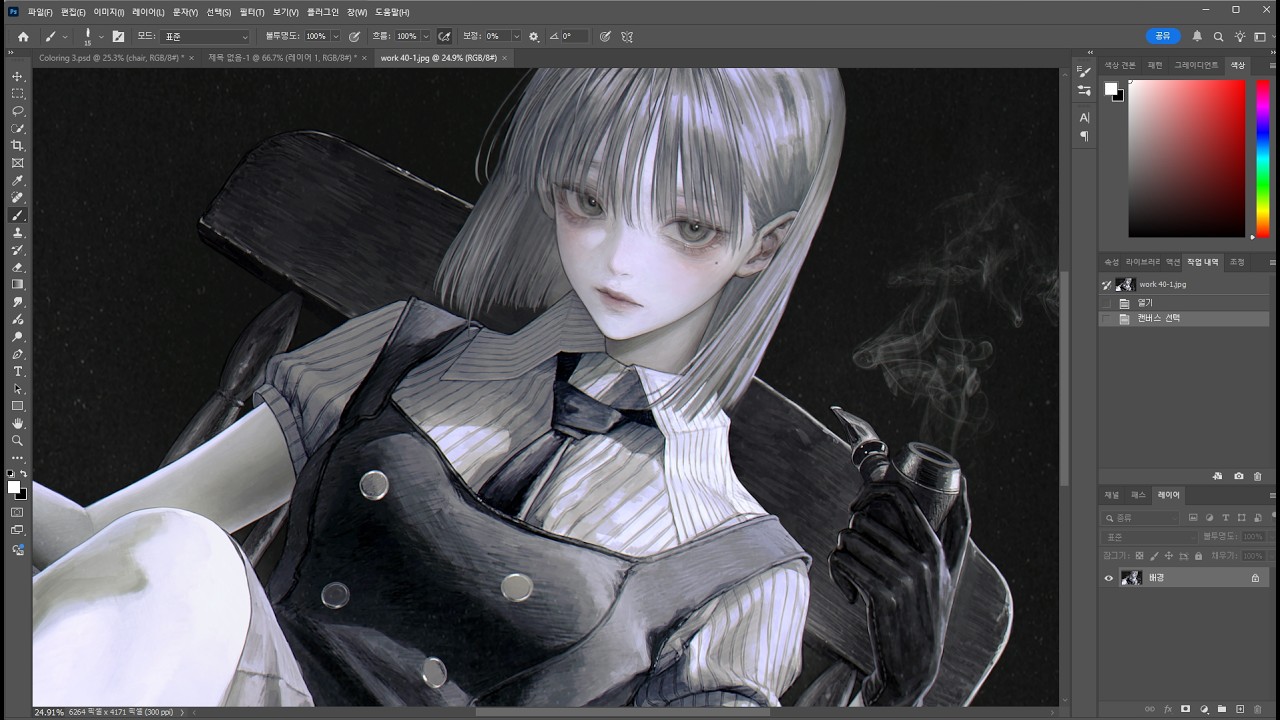Select the Horizontal Type tool
The image size is (1280, 720).
[17, 371]
